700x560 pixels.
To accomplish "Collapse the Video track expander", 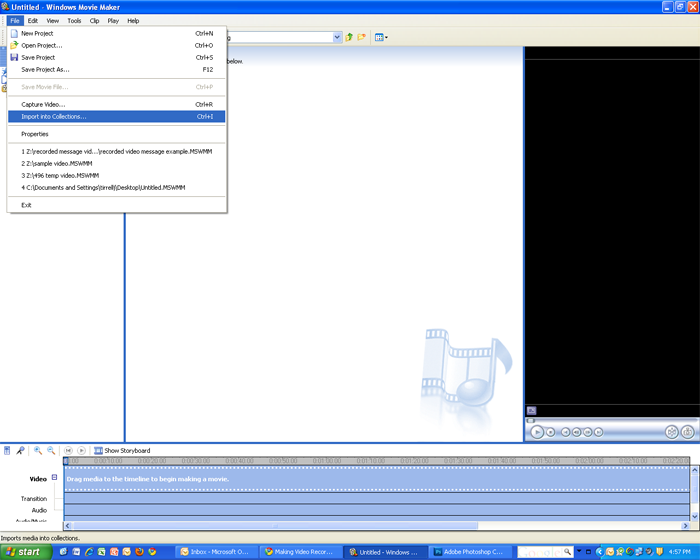I will pos(54,477).
